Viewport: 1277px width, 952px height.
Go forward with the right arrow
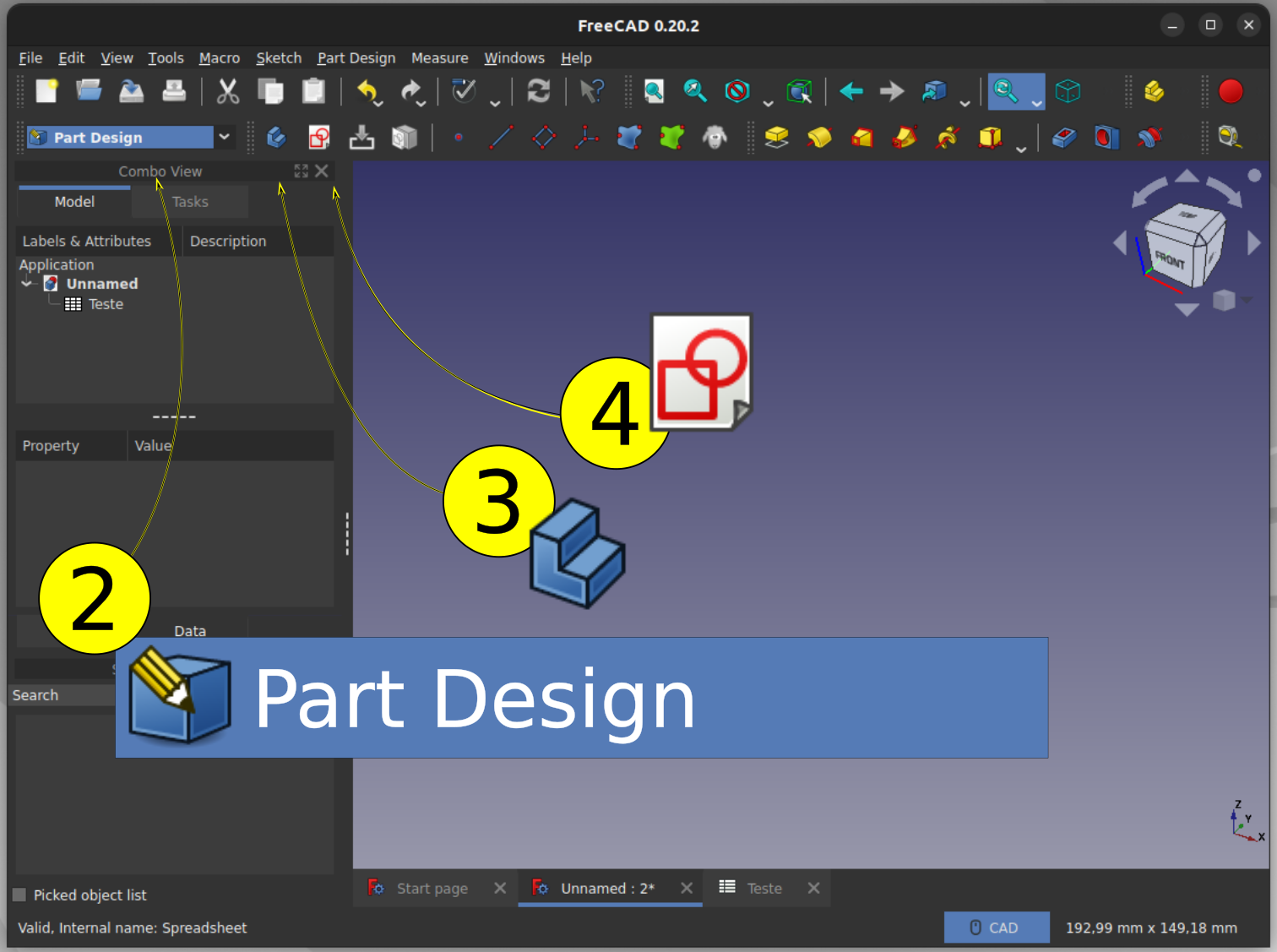tap(892, 90)
